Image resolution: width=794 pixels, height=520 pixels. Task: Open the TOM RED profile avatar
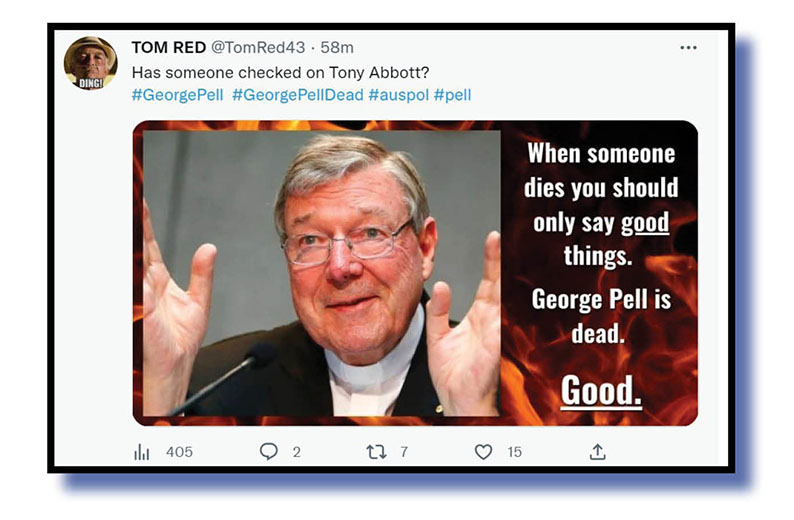[91, 63]
